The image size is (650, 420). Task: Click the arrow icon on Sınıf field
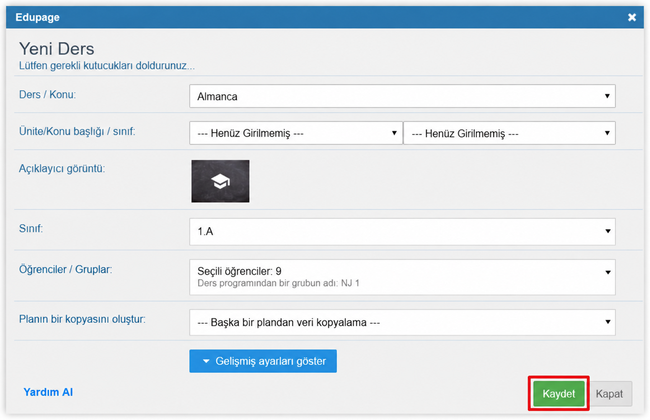point(607,231)
